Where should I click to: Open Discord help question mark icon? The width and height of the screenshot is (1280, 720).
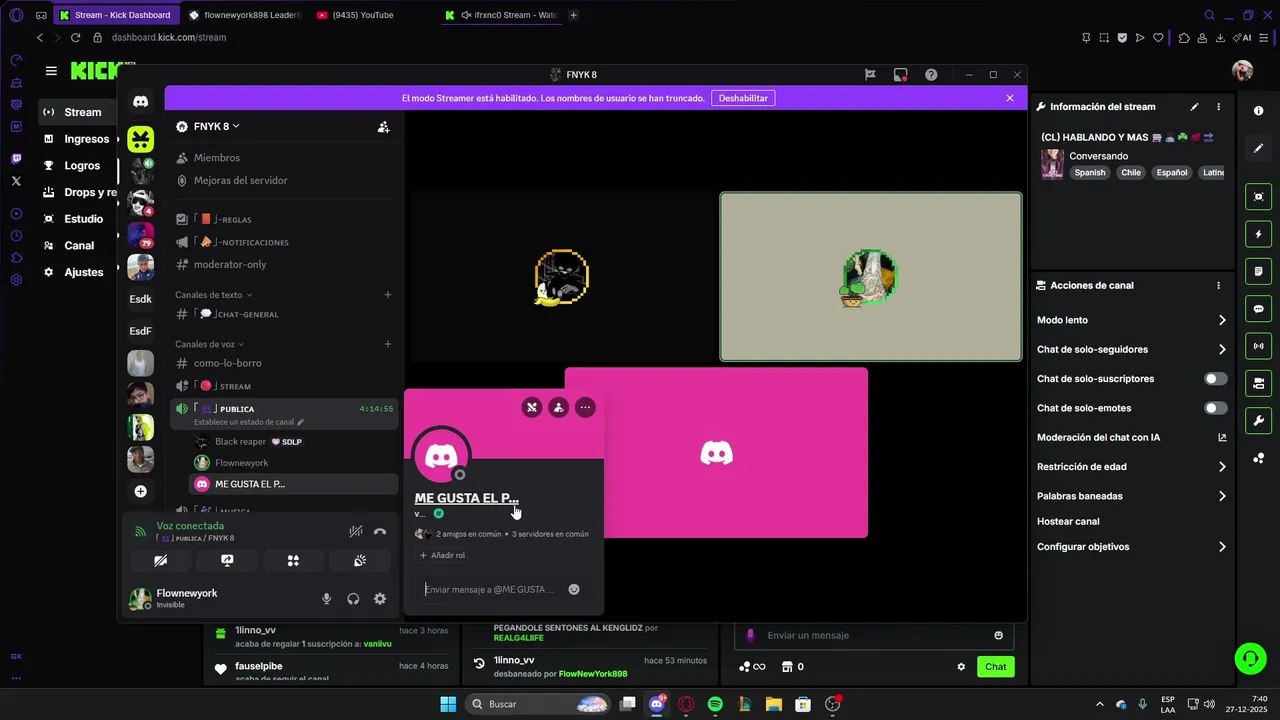click(931, 75)
